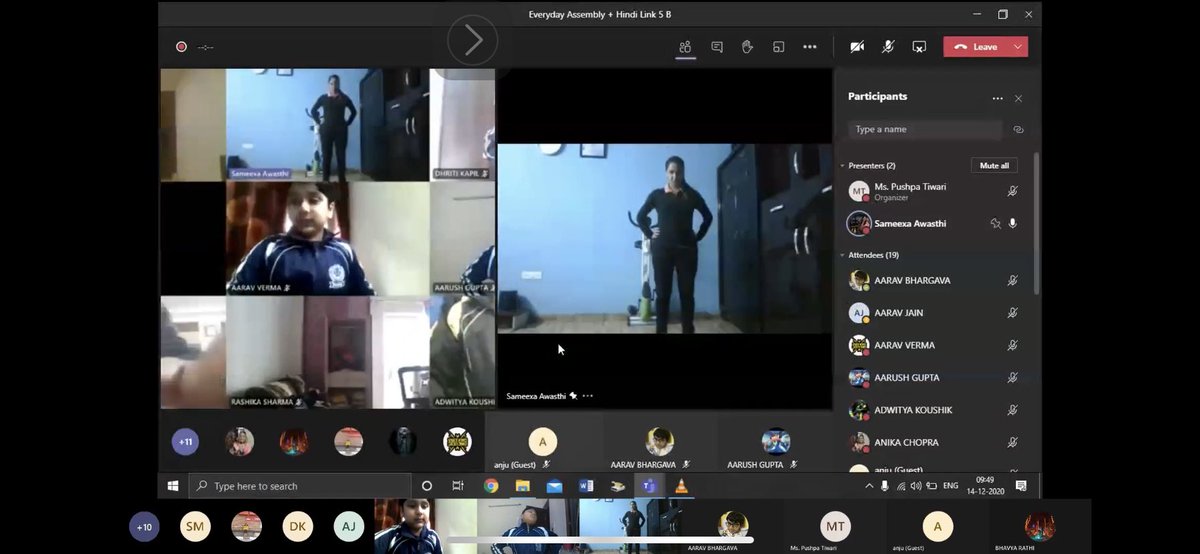Open more actions ellipsis in the meeting toolbar

(810, 47)
